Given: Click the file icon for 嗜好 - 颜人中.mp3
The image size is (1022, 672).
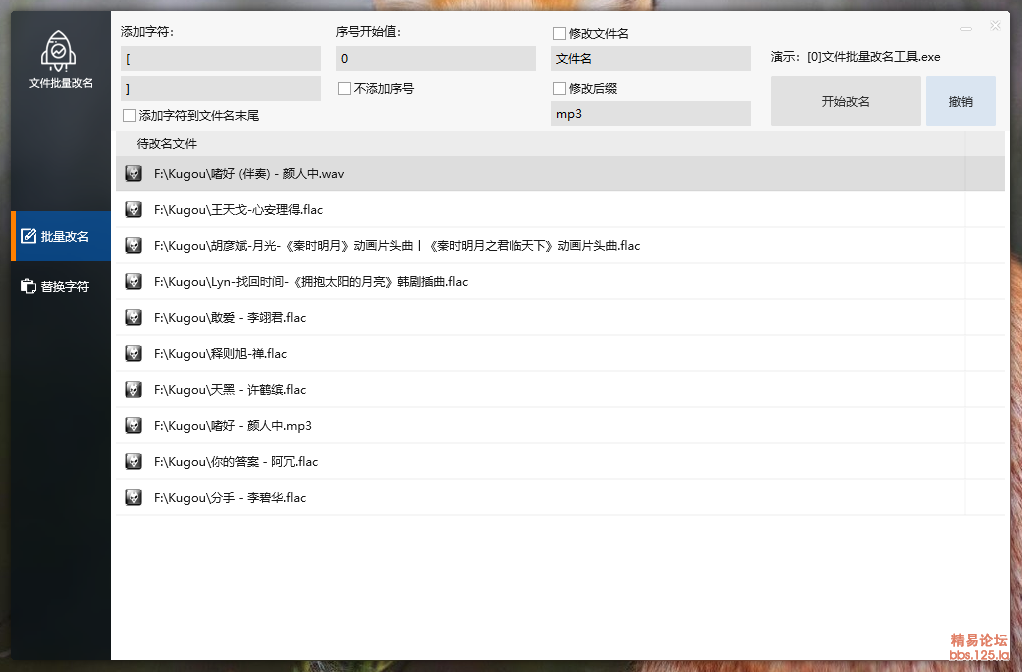Looking at the screenshot, I should 134,426.
